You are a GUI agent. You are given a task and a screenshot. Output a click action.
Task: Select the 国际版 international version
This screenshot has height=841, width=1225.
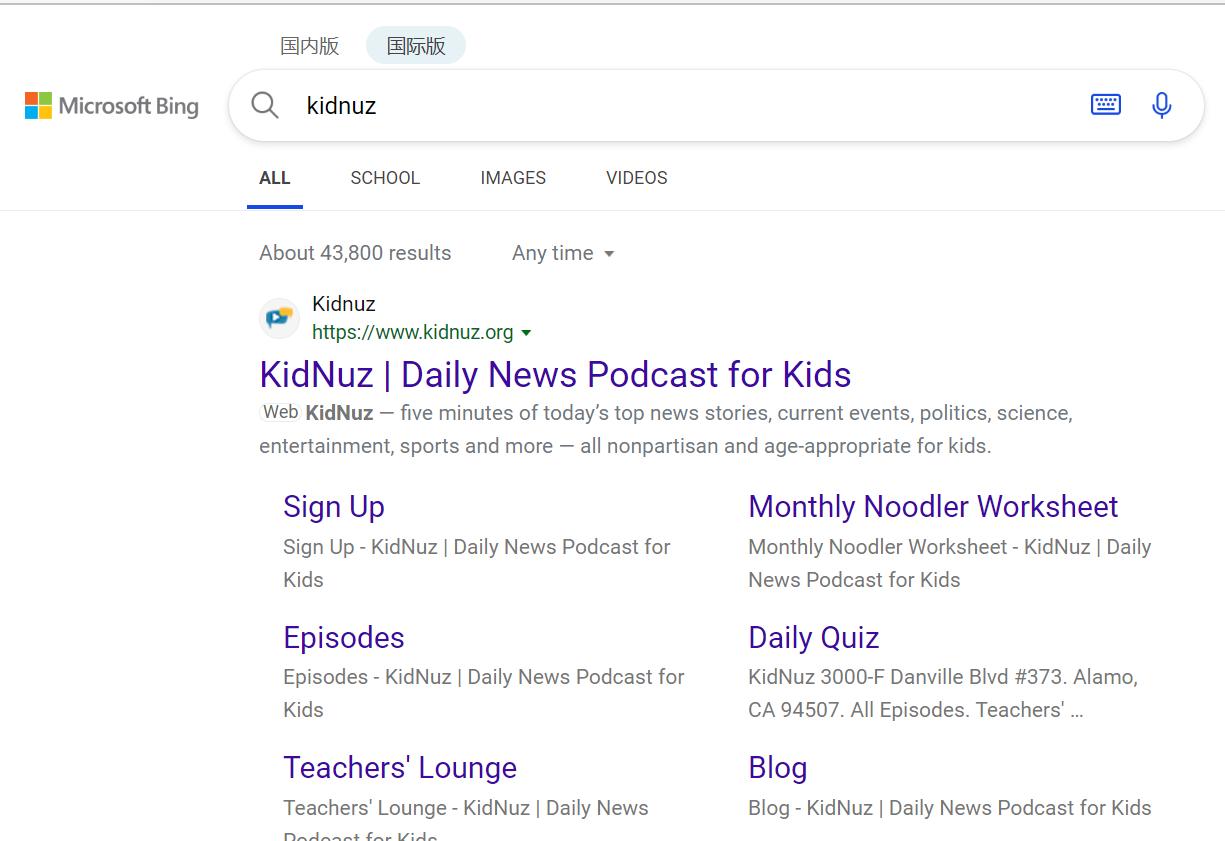[416, 46]
